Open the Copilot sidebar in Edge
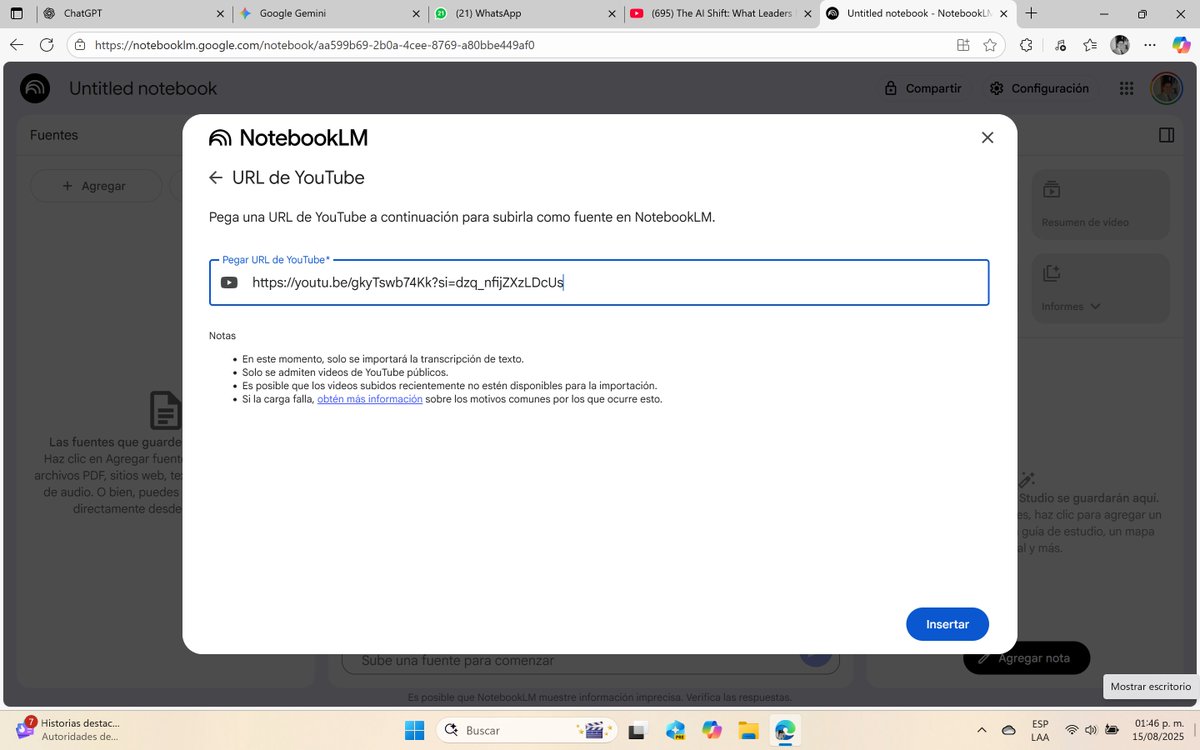The width and height of the screenshot is (1200, 750). click(x=1181, y=45)
